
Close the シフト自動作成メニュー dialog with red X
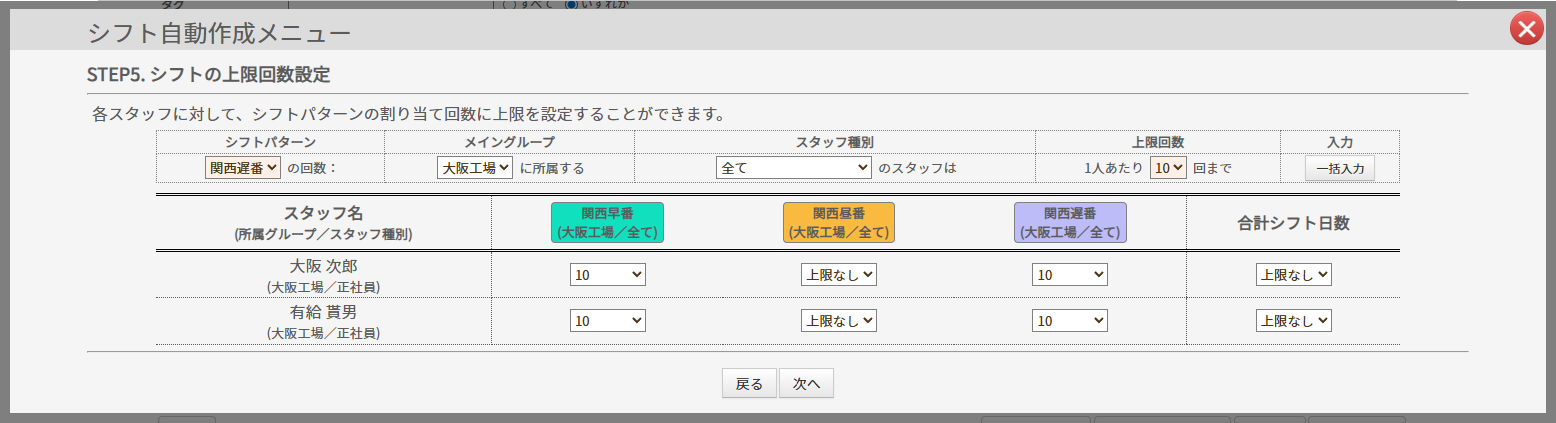[1526, 30]
